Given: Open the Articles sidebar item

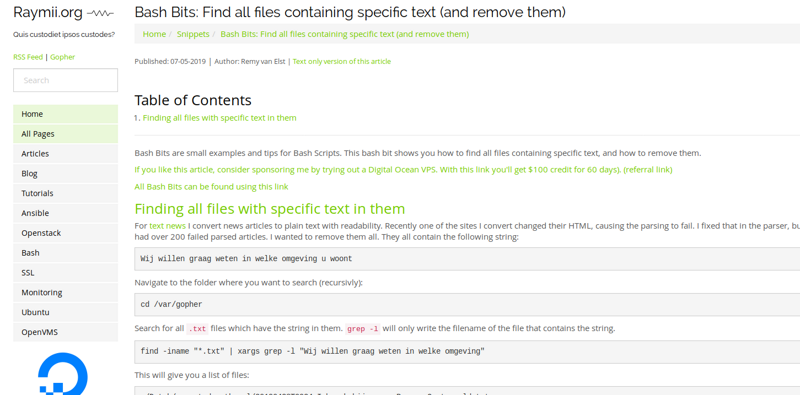Looking at the screenshot, I should pyautogui.click(x=65, y=154).
